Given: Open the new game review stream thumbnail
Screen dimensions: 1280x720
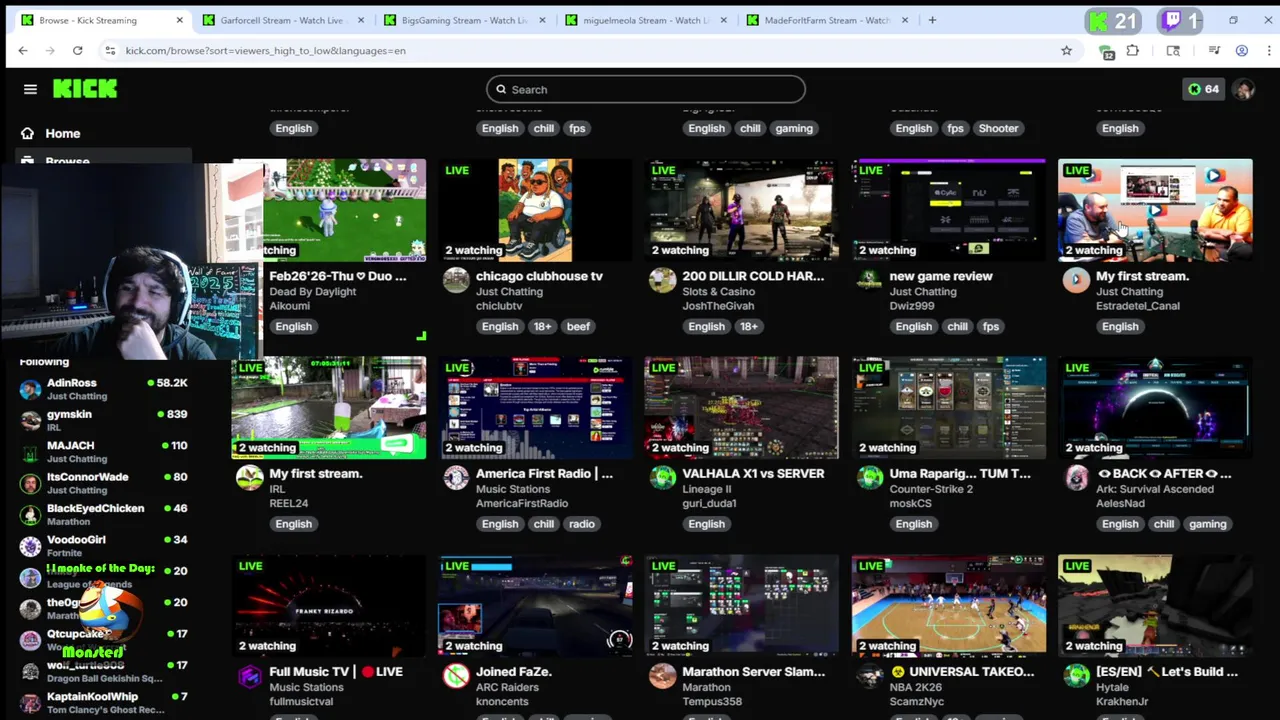Looking at the screenshot, I should pos(949,210).
